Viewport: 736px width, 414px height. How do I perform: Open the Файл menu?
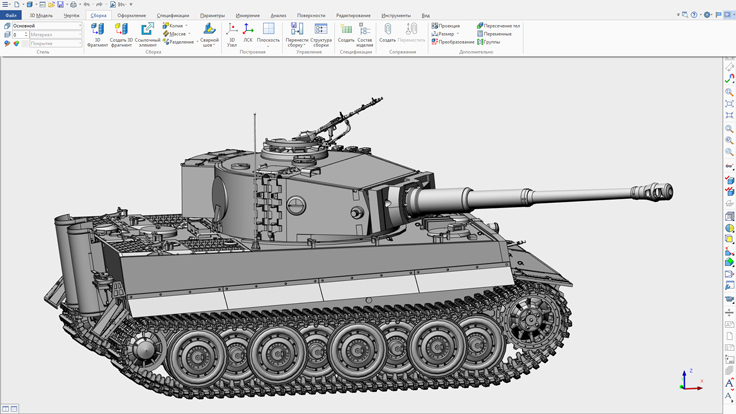click(11, 16)
